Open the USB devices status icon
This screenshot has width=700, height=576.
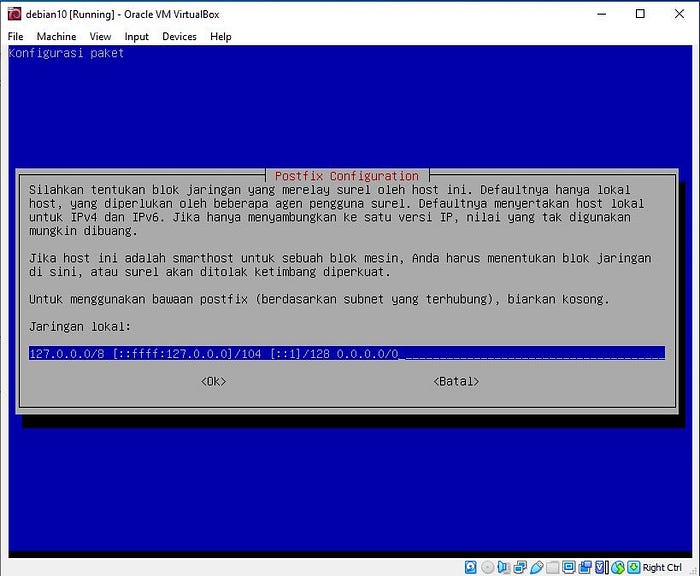tap(537, 568)
